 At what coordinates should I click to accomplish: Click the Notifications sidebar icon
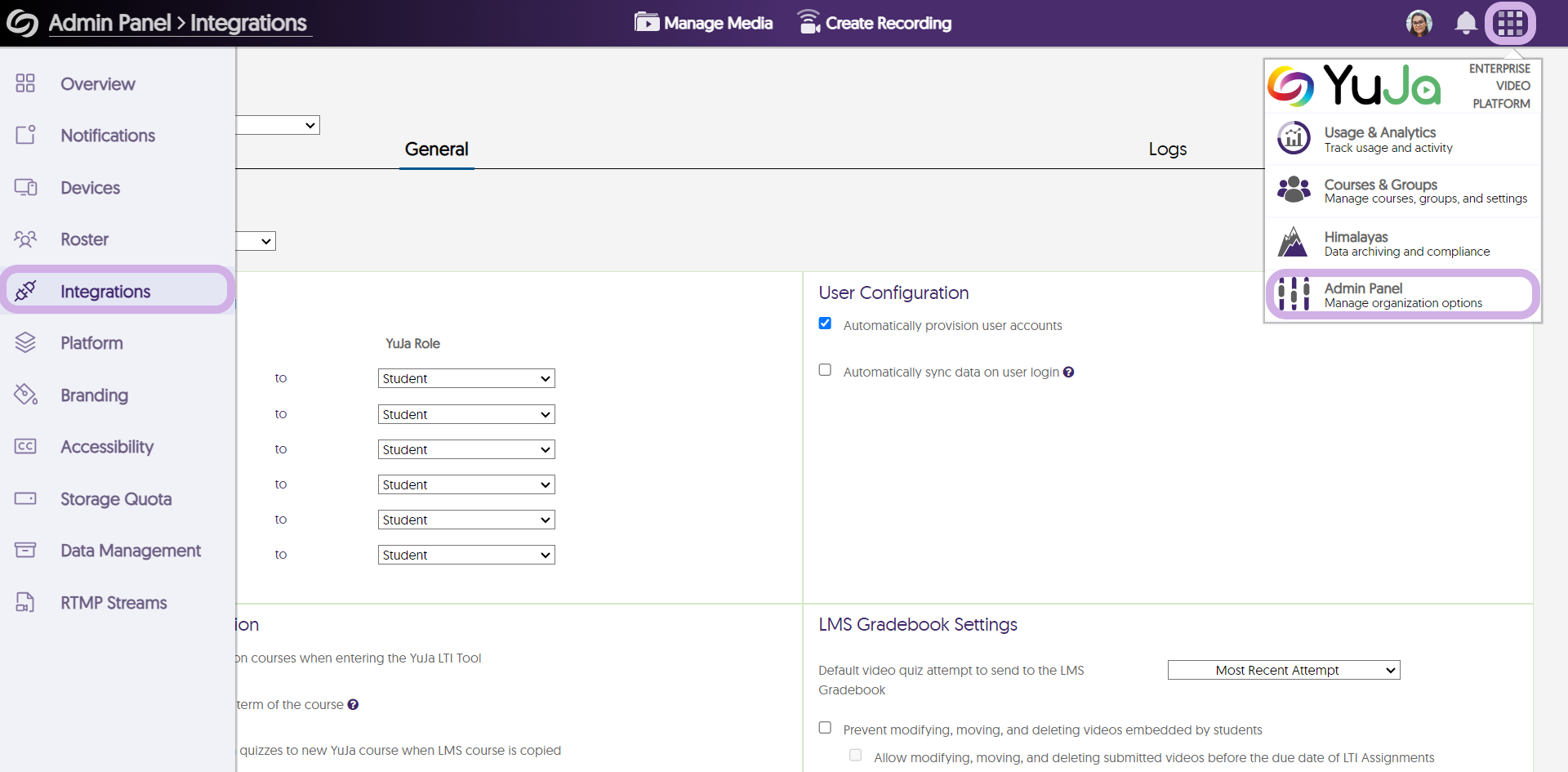tap(25, 135)
